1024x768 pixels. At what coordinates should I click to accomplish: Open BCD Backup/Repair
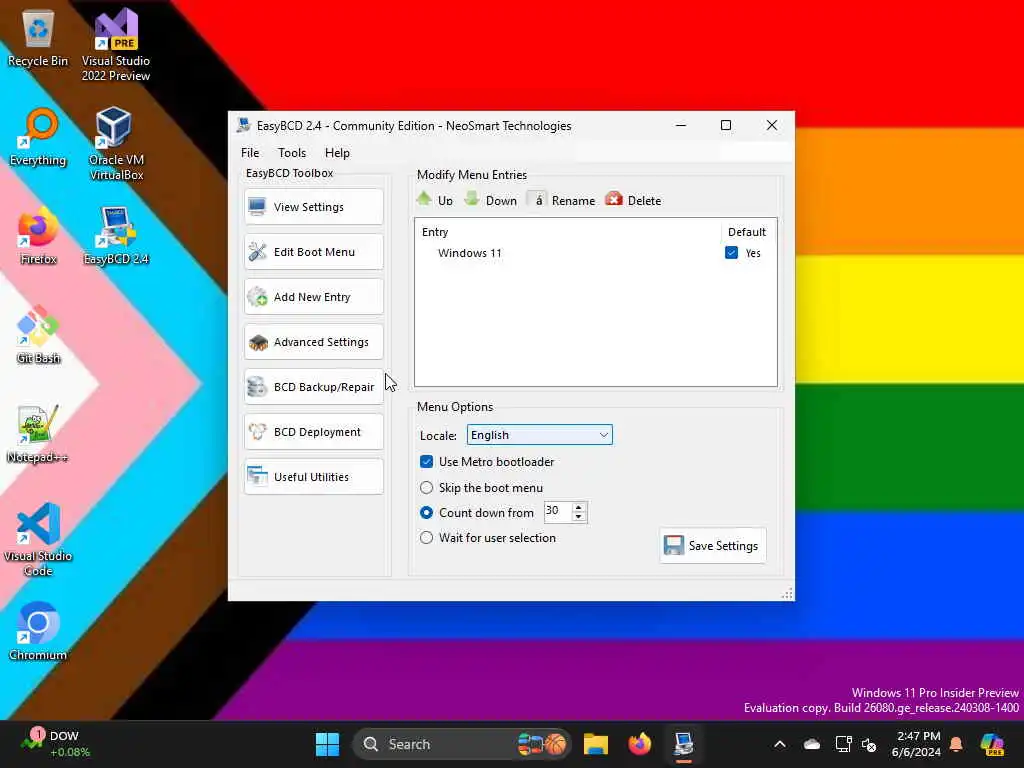point(313,387)
